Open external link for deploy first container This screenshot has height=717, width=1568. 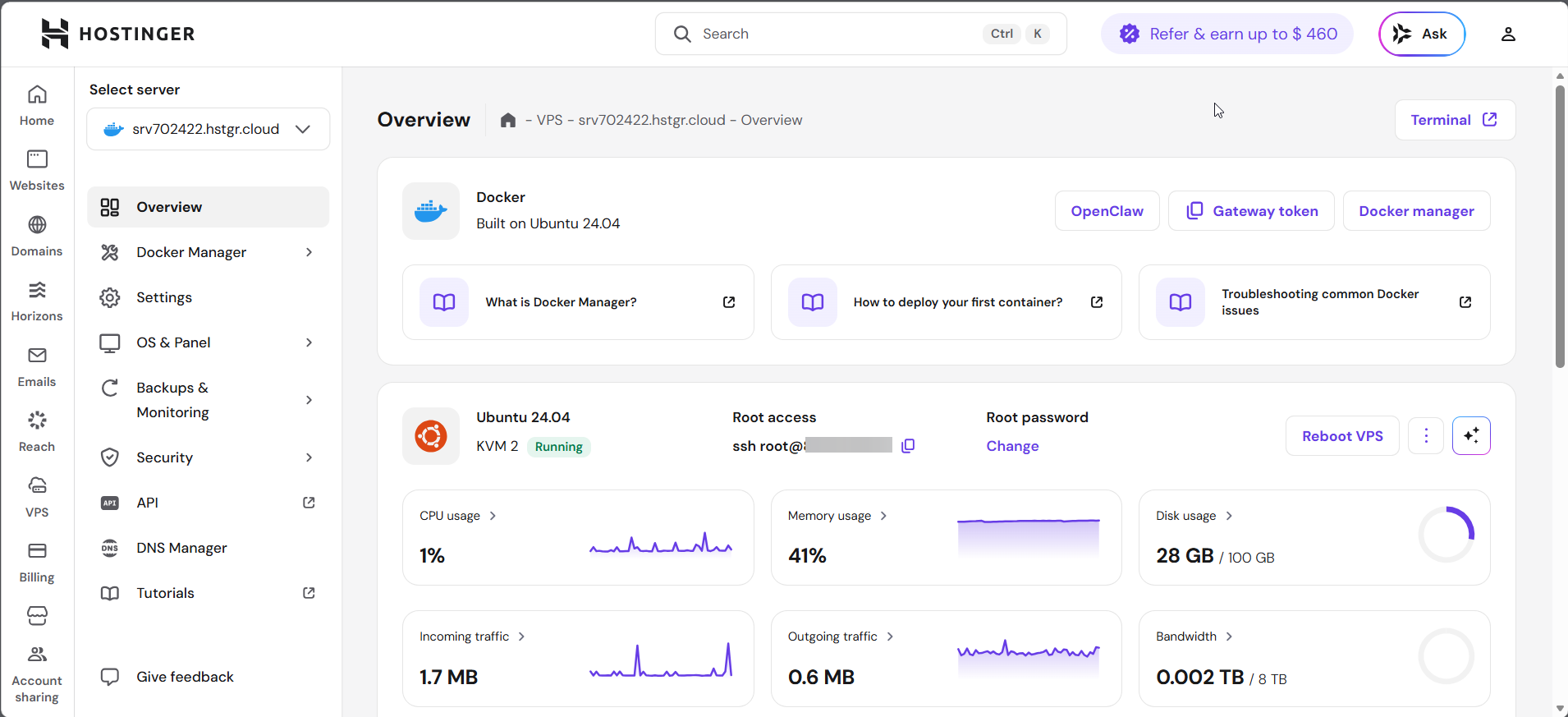click(x=1096, y=302)
